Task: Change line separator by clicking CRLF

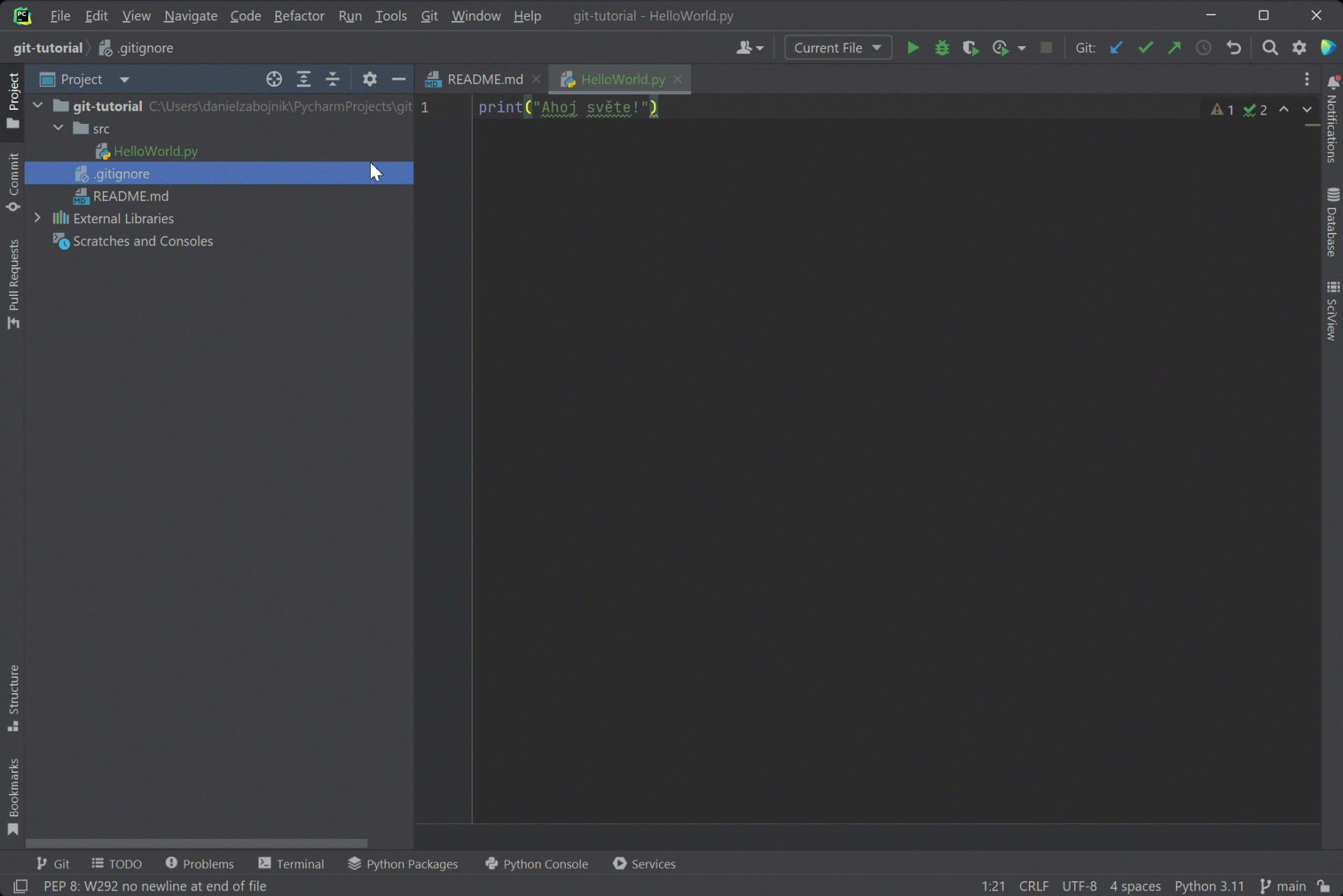Action: click(x=1033, y=886)
